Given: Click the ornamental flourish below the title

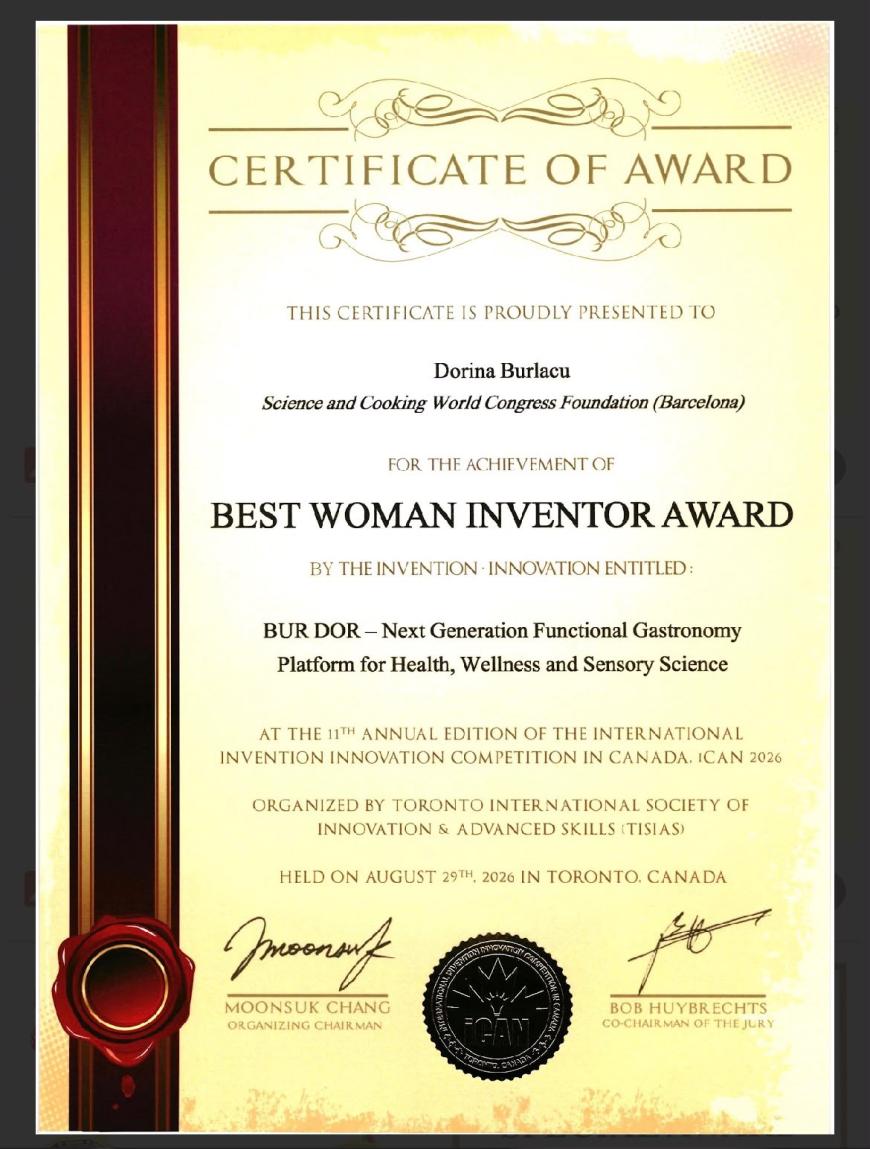Looking at the screenshot, I should [500, 229].
